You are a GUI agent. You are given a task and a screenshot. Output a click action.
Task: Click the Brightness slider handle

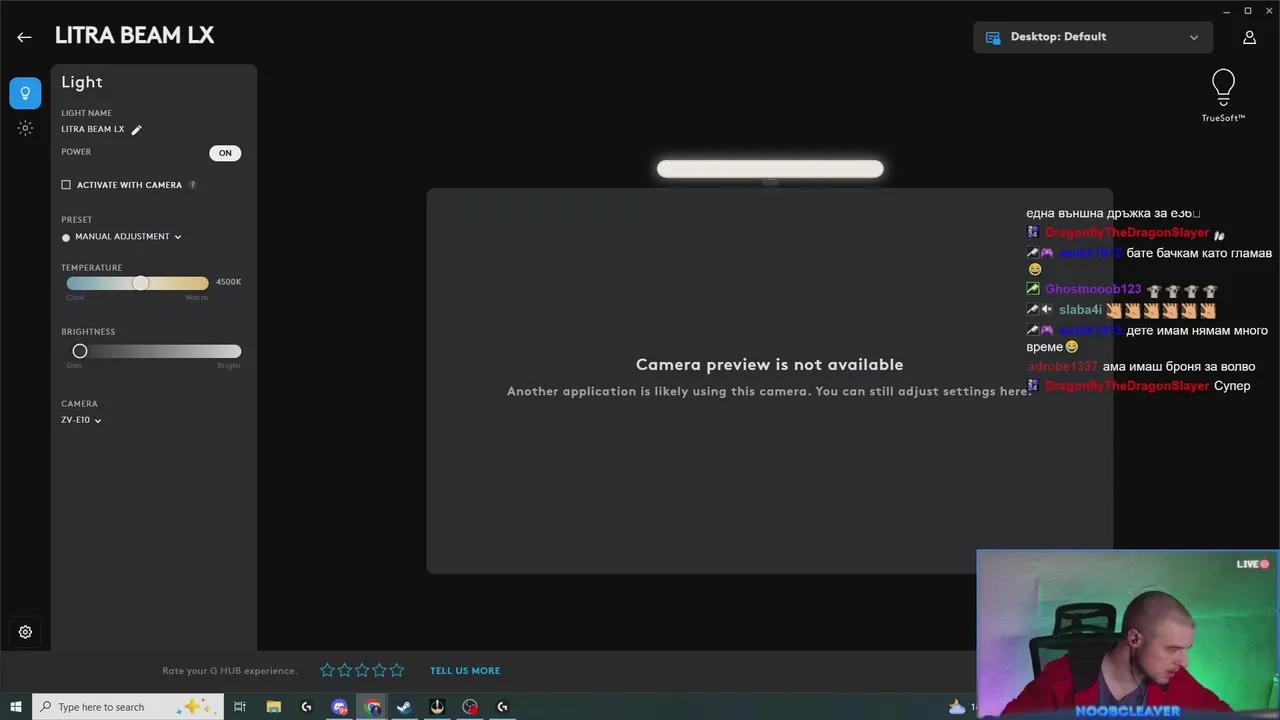80,351
